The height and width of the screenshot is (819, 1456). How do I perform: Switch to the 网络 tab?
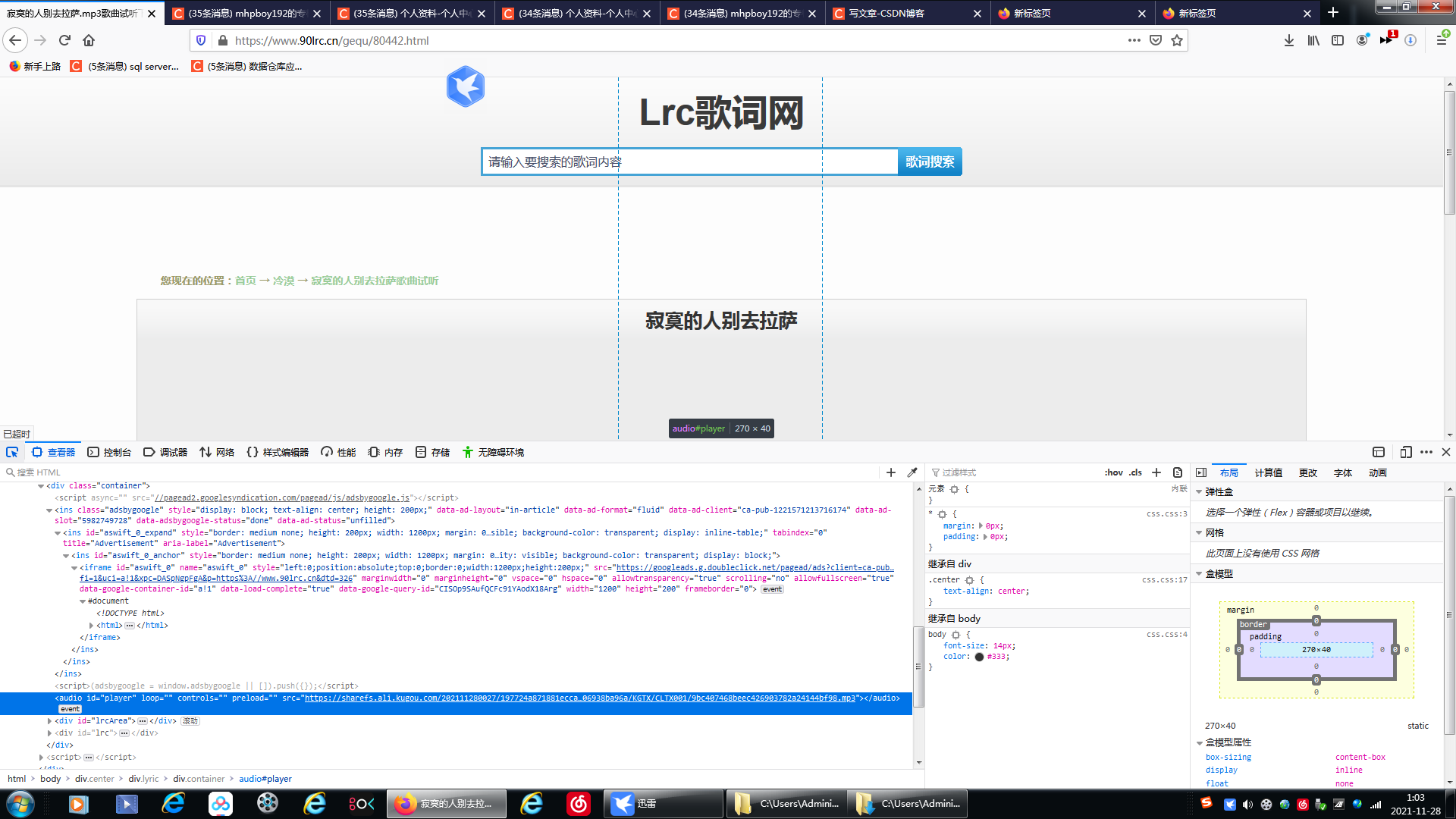tap(217, 452)
